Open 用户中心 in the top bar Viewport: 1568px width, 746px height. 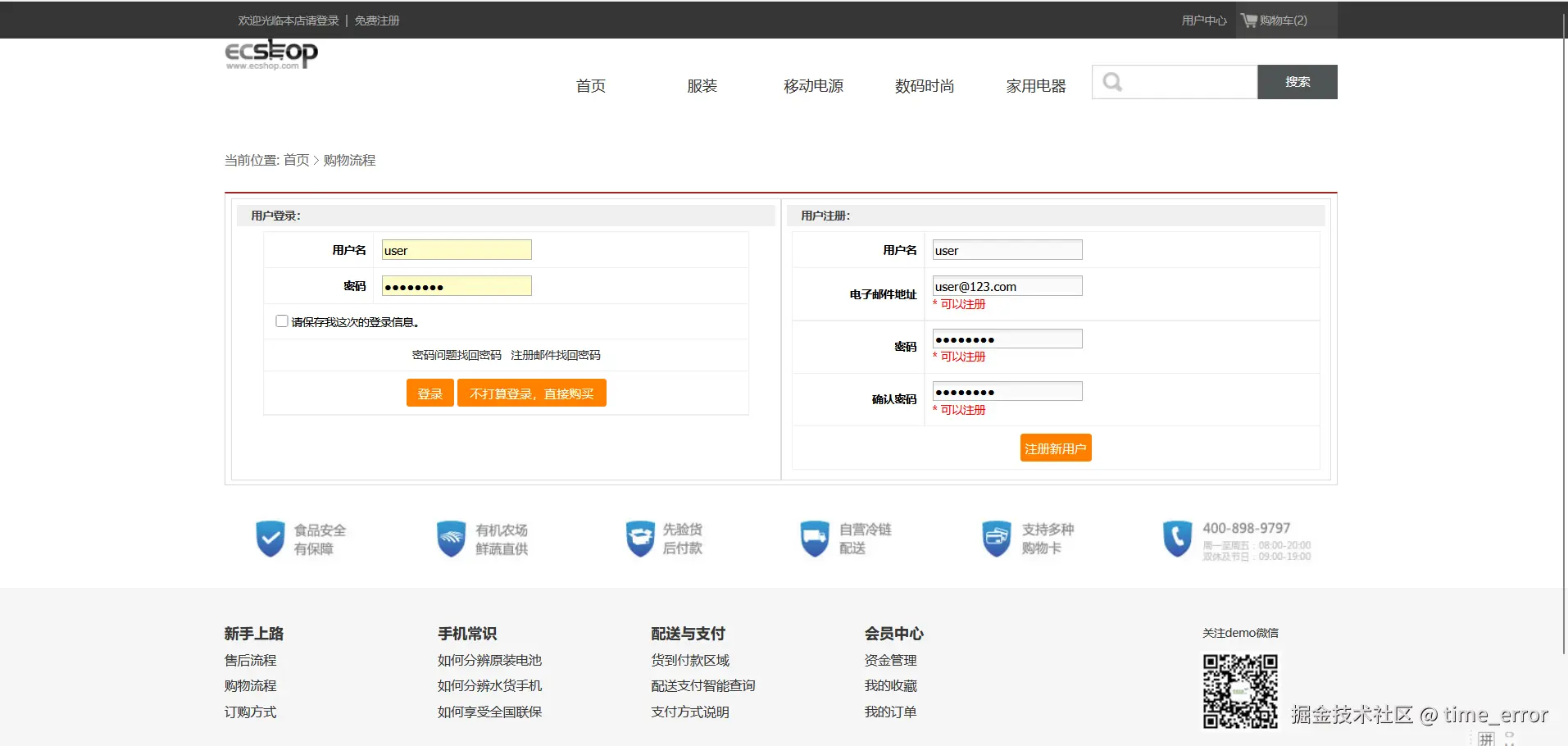(x=1204, y=20)
